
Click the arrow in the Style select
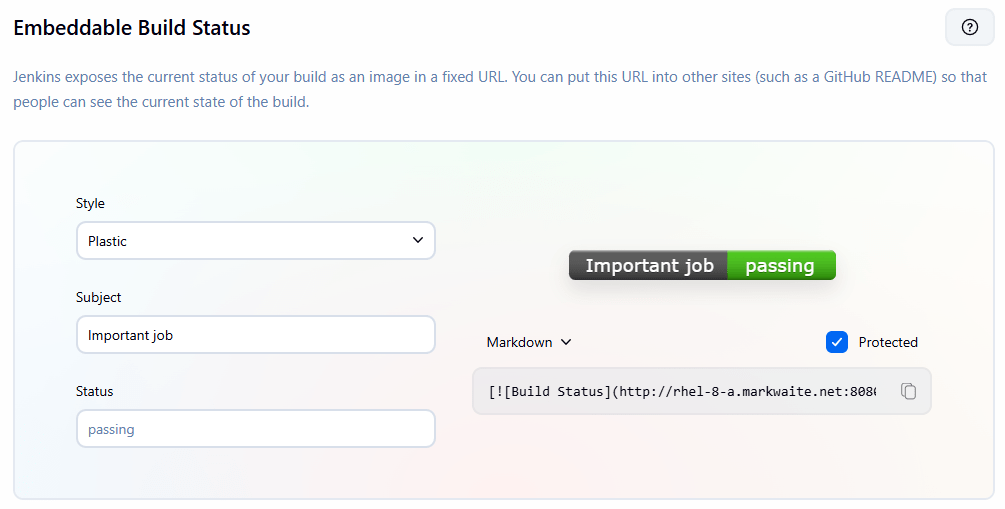click(417, 240)
